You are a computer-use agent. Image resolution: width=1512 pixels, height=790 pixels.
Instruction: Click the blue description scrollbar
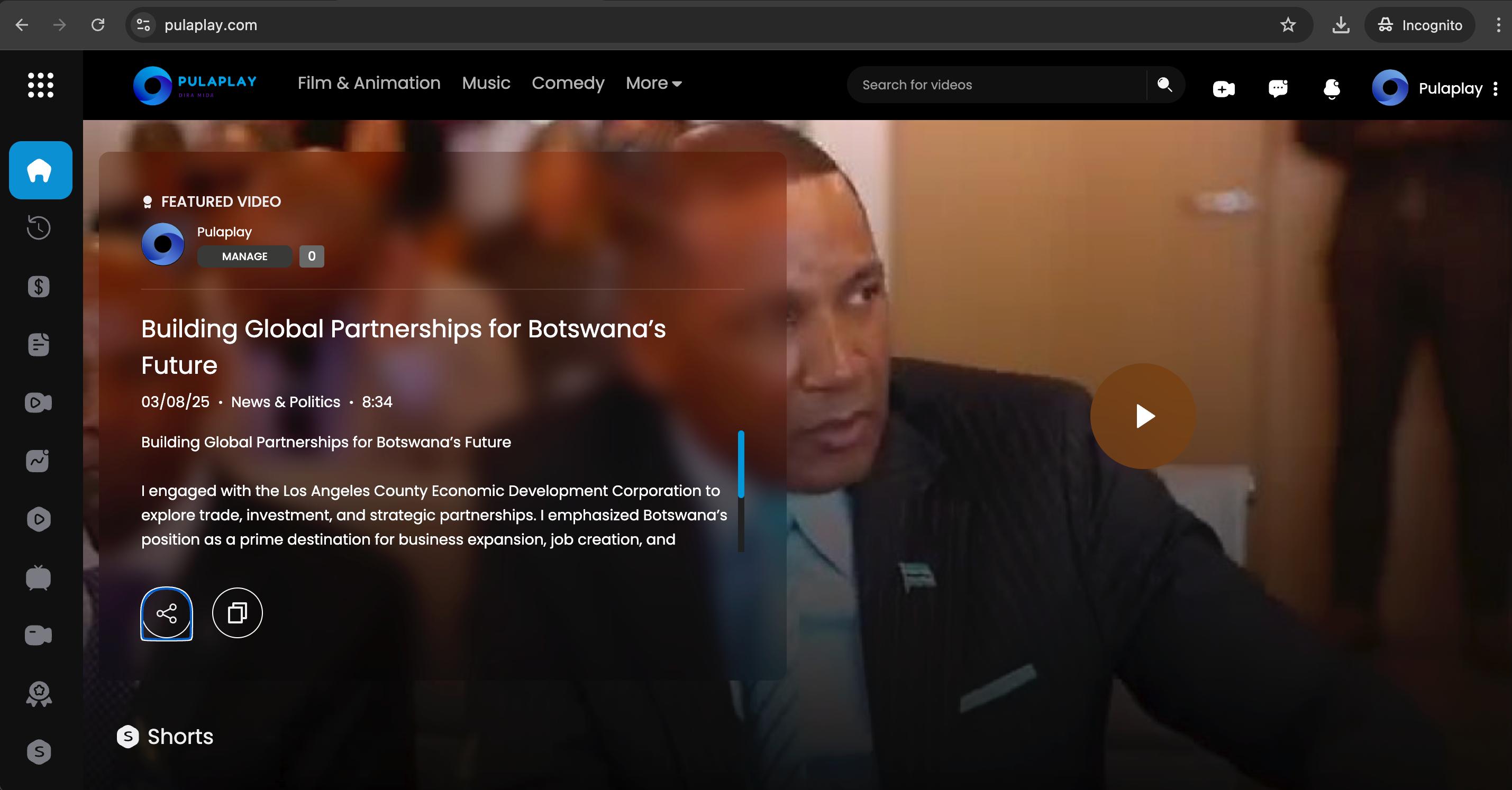pyautogui.click(x=741, y=464)
